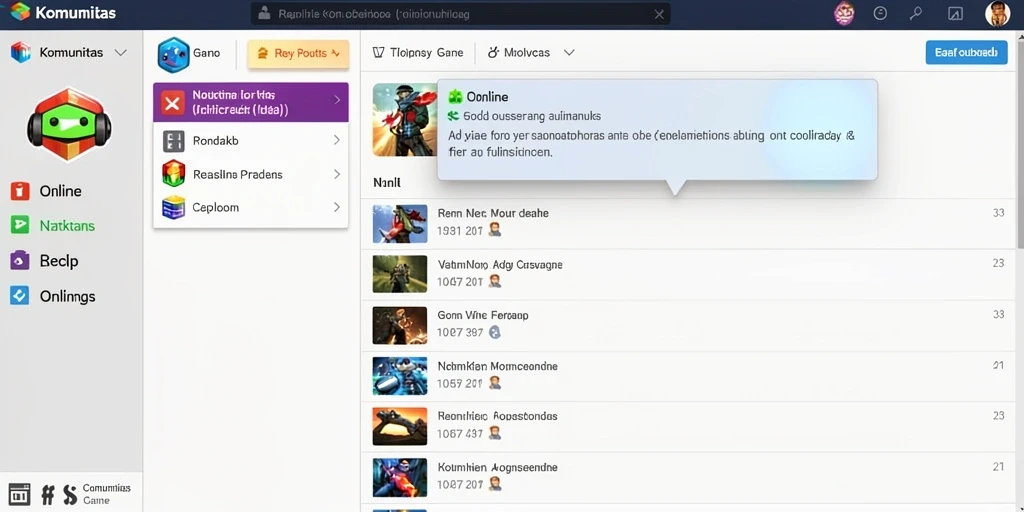Clear the search field with the X
This screenshot has height=512, width=1024.
pyautogui.click(x=660, y=14)
